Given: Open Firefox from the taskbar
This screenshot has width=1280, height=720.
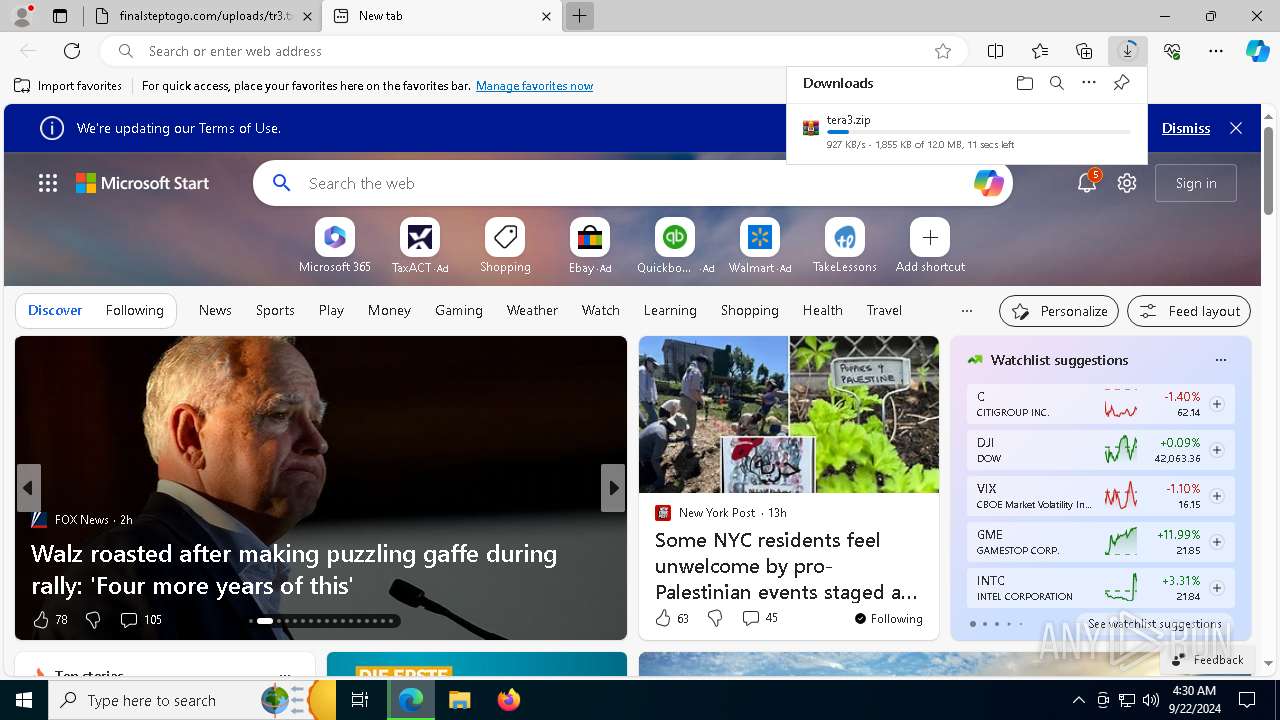Looking at the screenshot, I should tap(508, 700).
